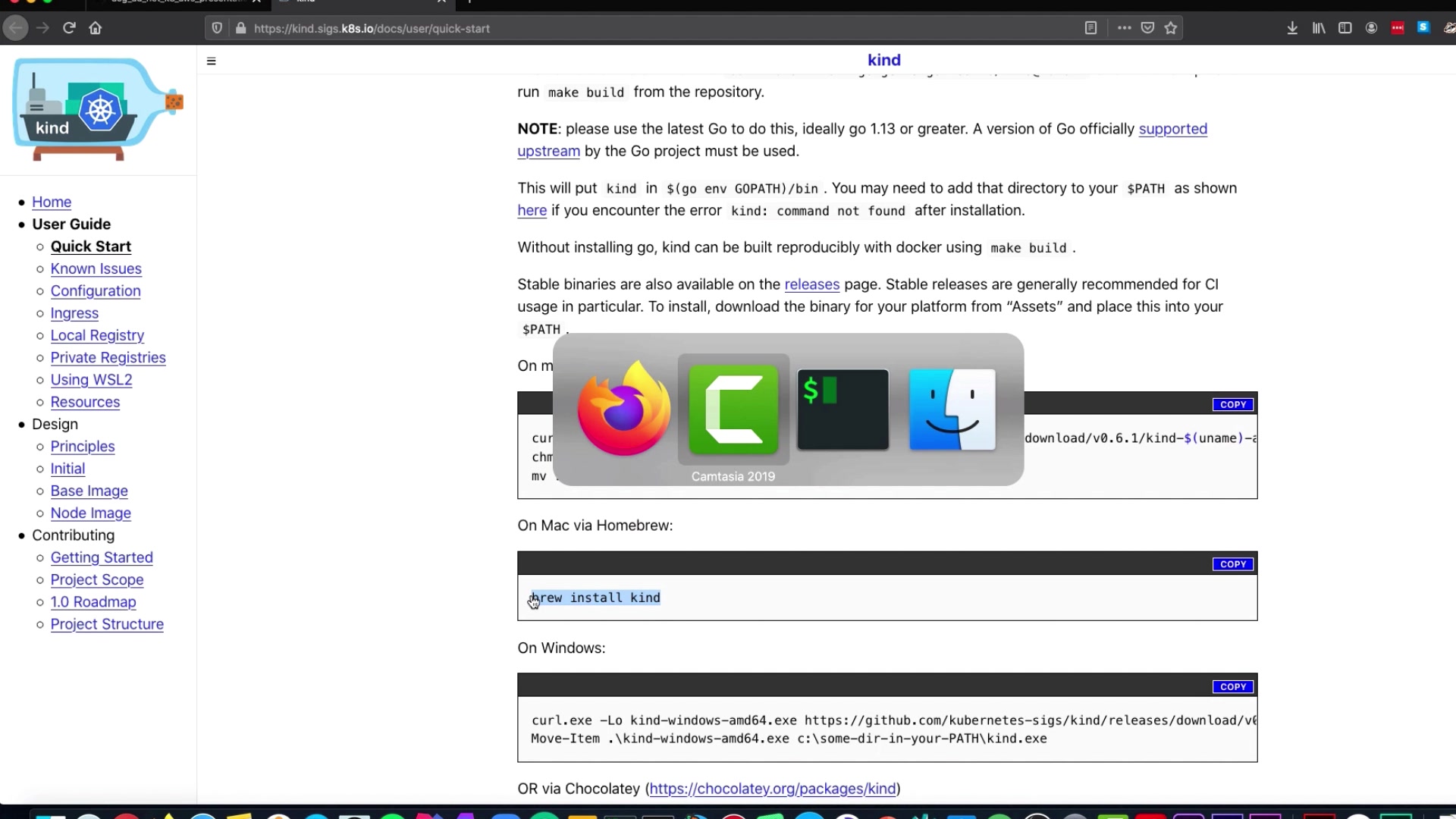1456x819 pixels.
Task: Follow the releases page link
Action: click(x=811, y=284)
